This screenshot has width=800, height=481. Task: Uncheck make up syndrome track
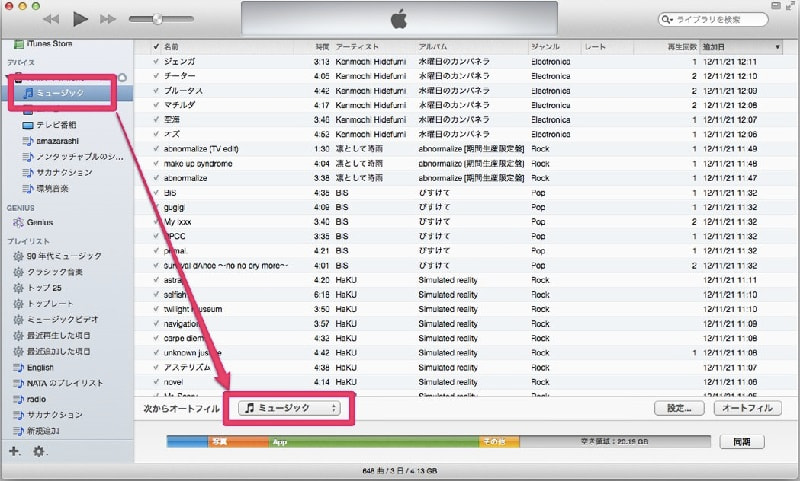click(156, 163)
